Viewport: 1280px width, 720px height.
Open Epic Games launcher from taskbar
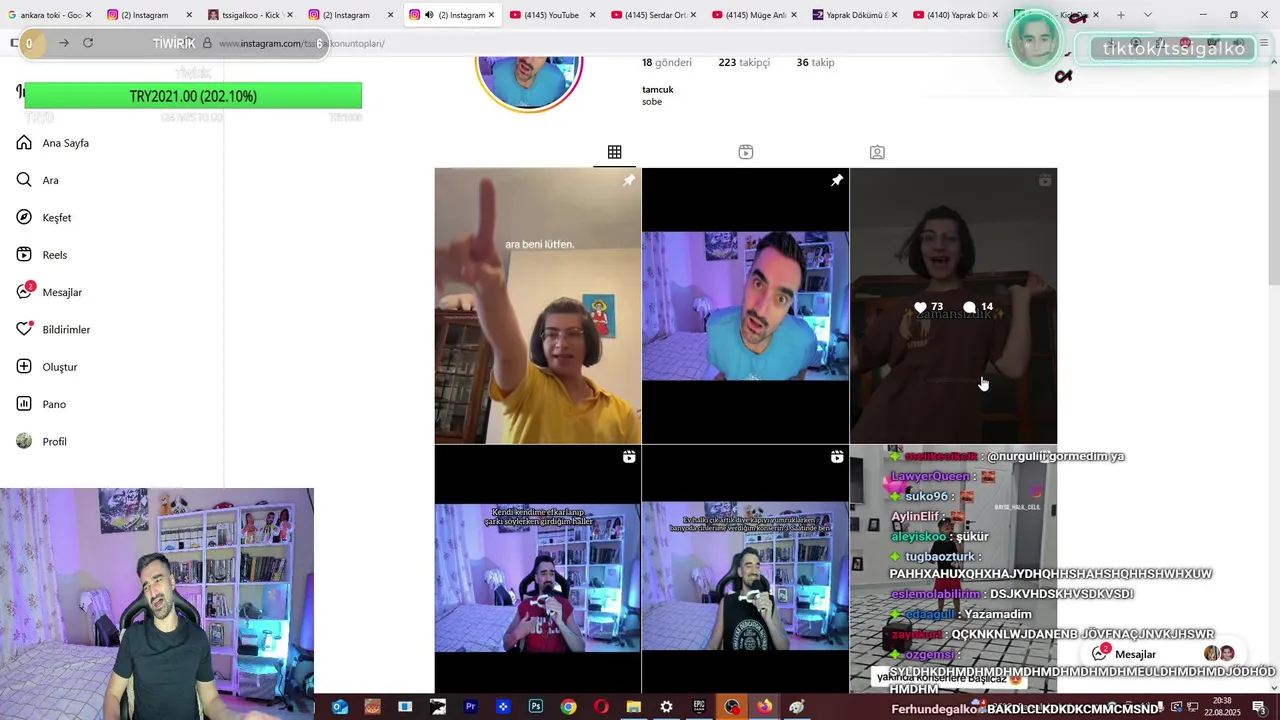coord(699,707)
